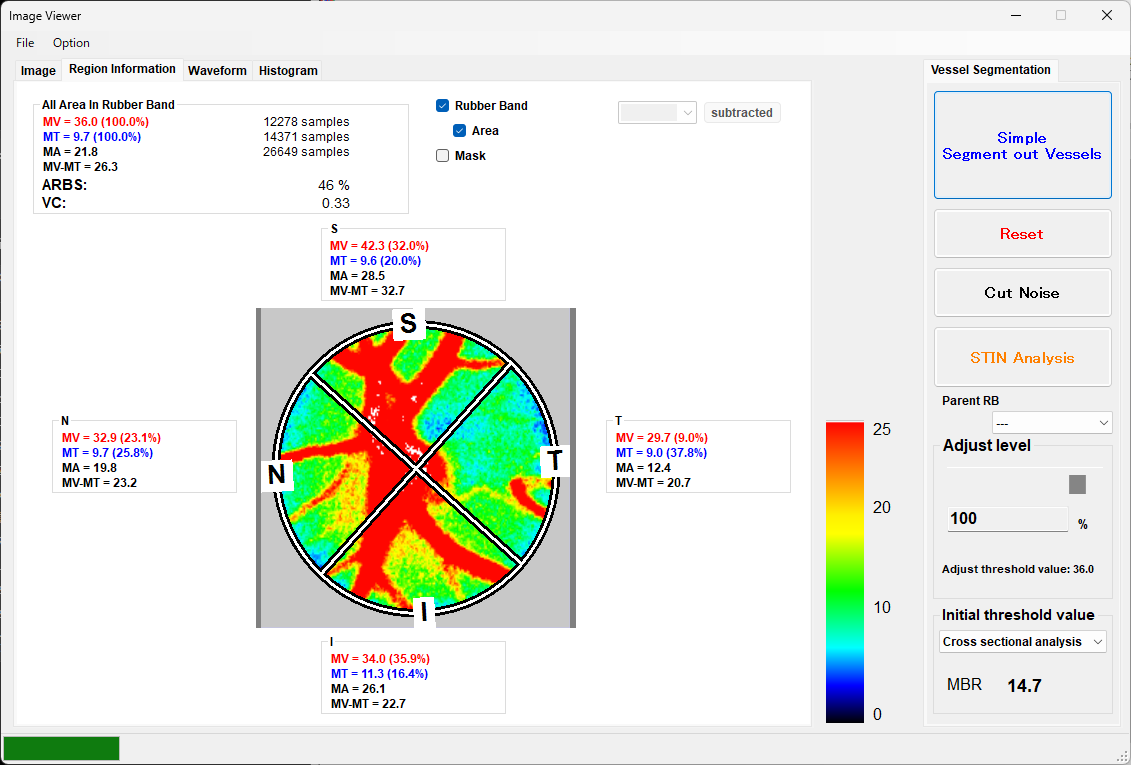Click the color scale legend bar
1131x765 pixels.
click(845, 571)
